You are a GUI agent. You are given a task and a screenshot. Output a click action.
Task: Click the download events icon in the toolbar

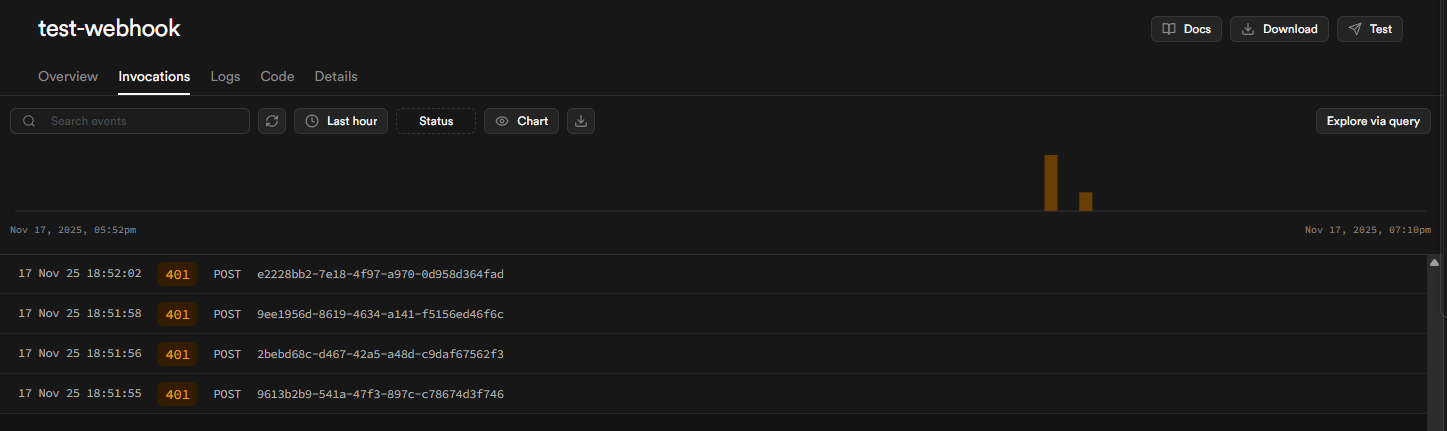tap(581, 121)
